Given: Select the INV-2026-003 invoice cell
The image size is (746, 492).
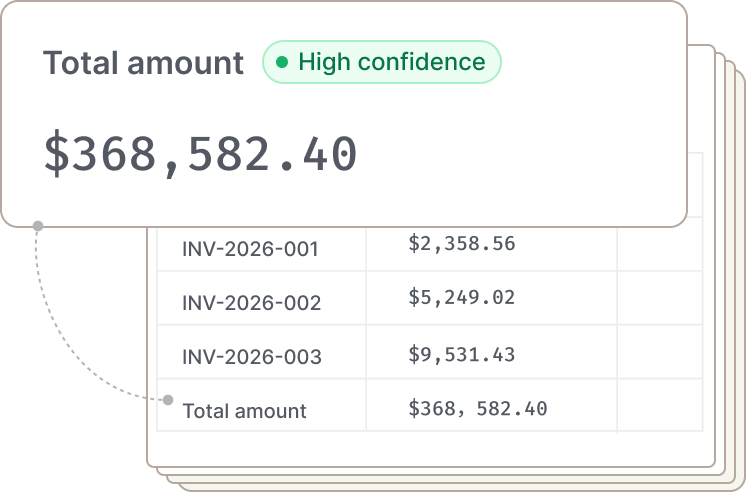Looking at the screenshot, I should point(250,357).
